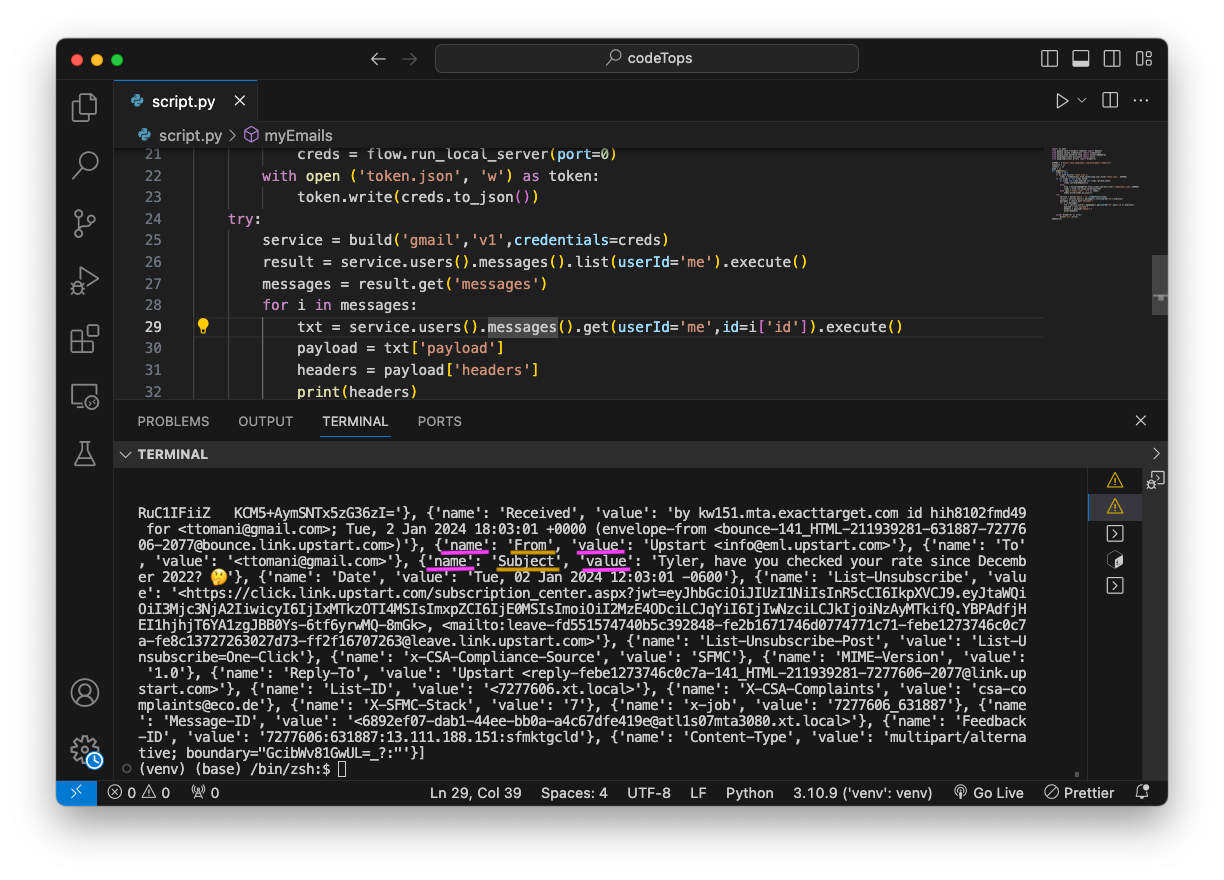Viewport: 1224px width, 880px height.
Task: Open the Run and Debug view
Action: click(85, 281)
